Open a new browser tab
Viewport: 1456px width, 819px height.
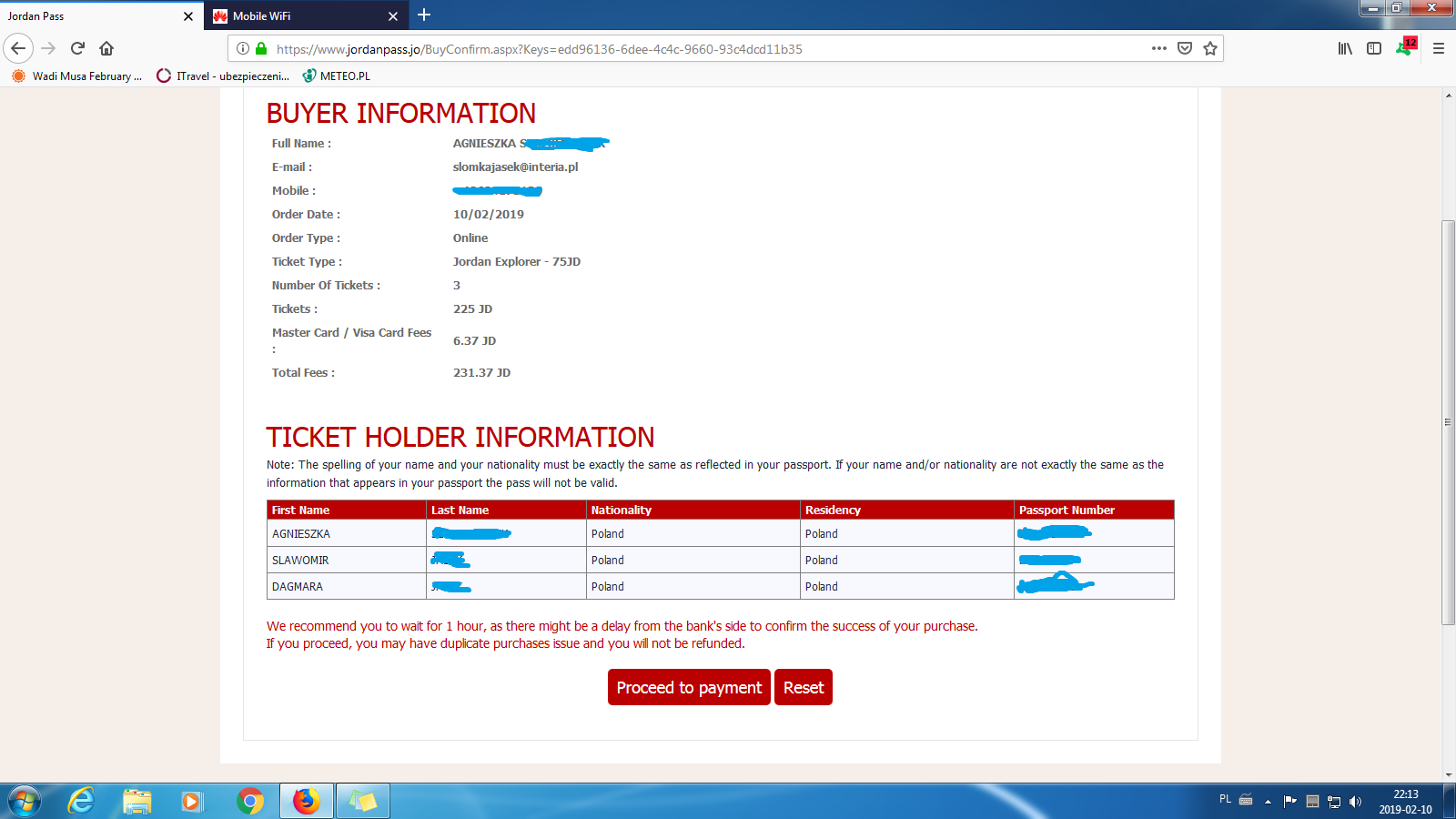click(x=424, y=15)
